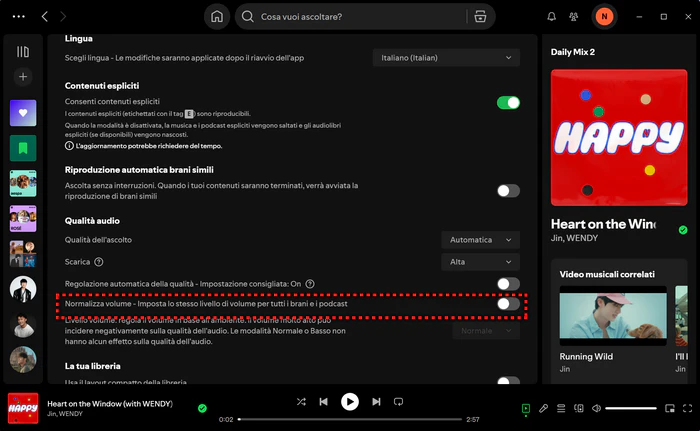Toggle autoplay of similar tracks switch

508,191
